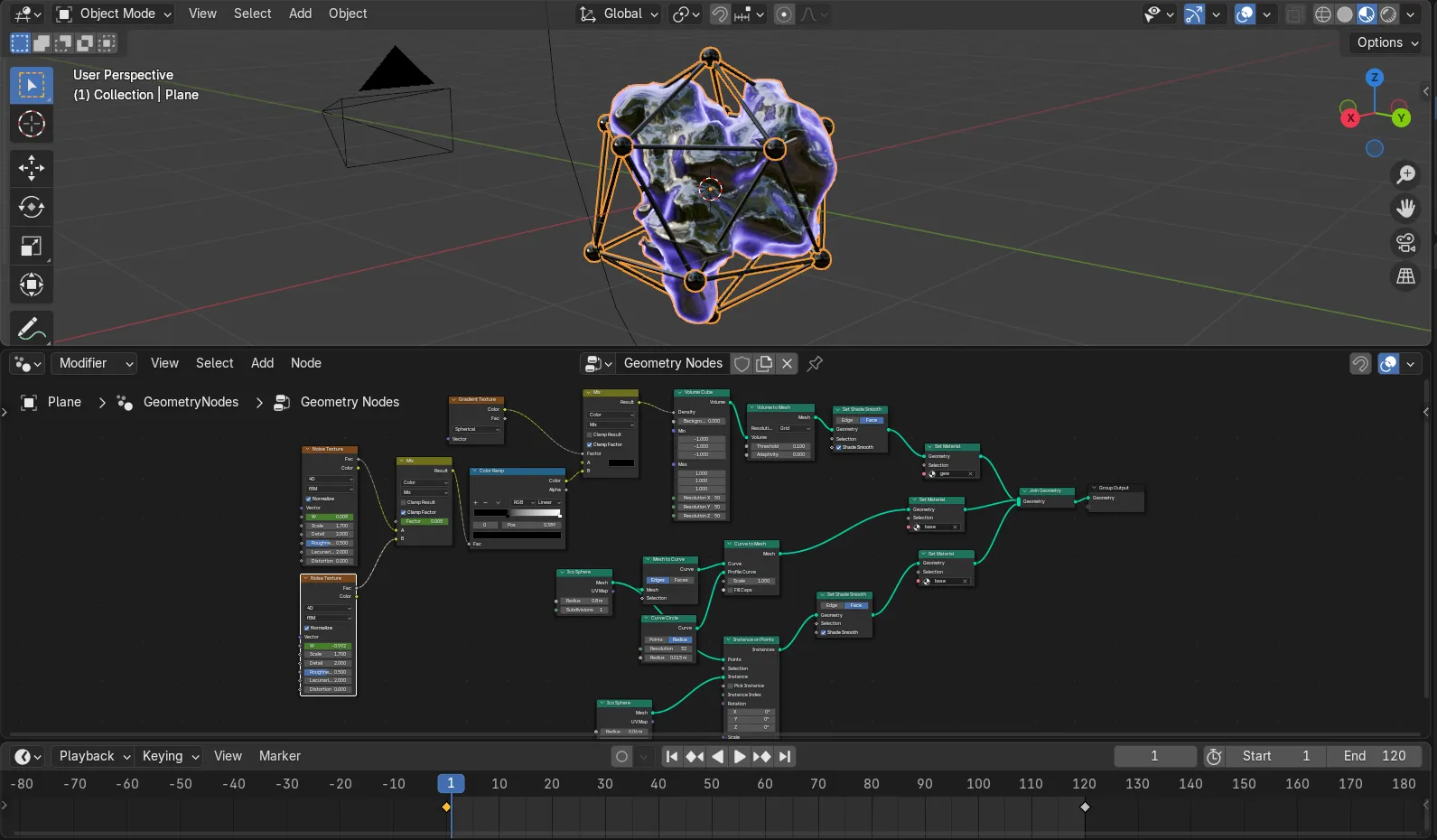
Task: Open the Node menu in node editor
Action: click(x=306, y=363)
